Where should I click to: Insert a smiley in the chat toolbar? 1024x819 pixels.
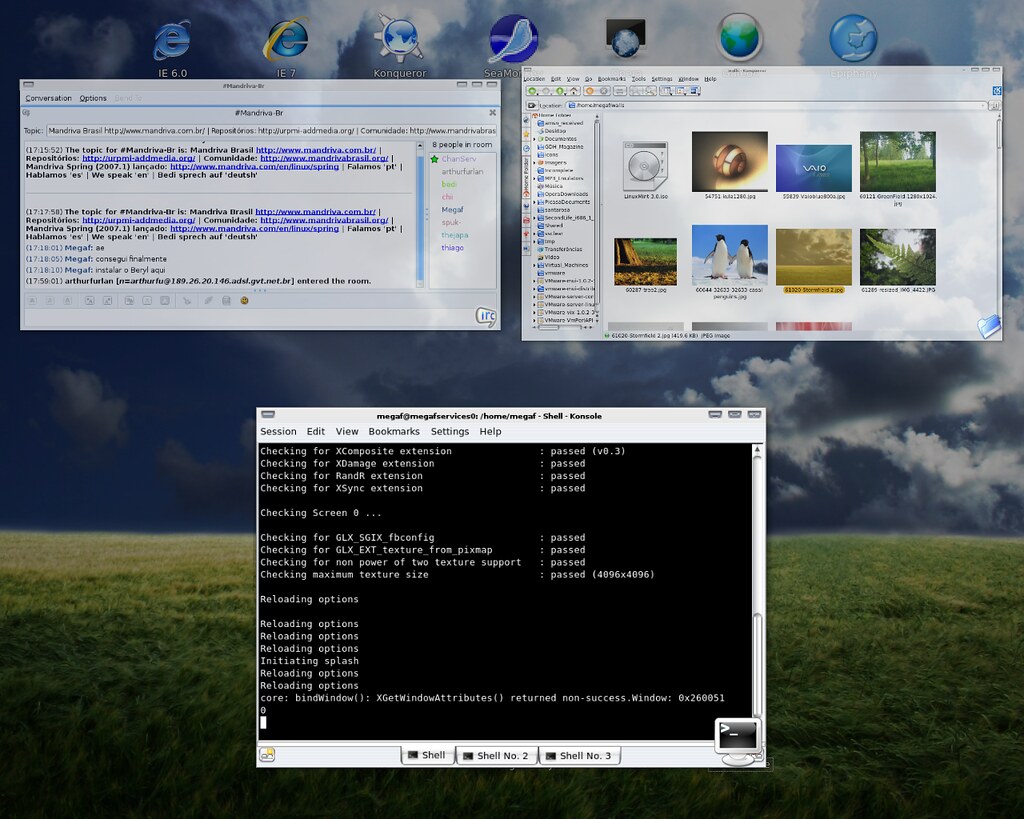coord(244,300)
